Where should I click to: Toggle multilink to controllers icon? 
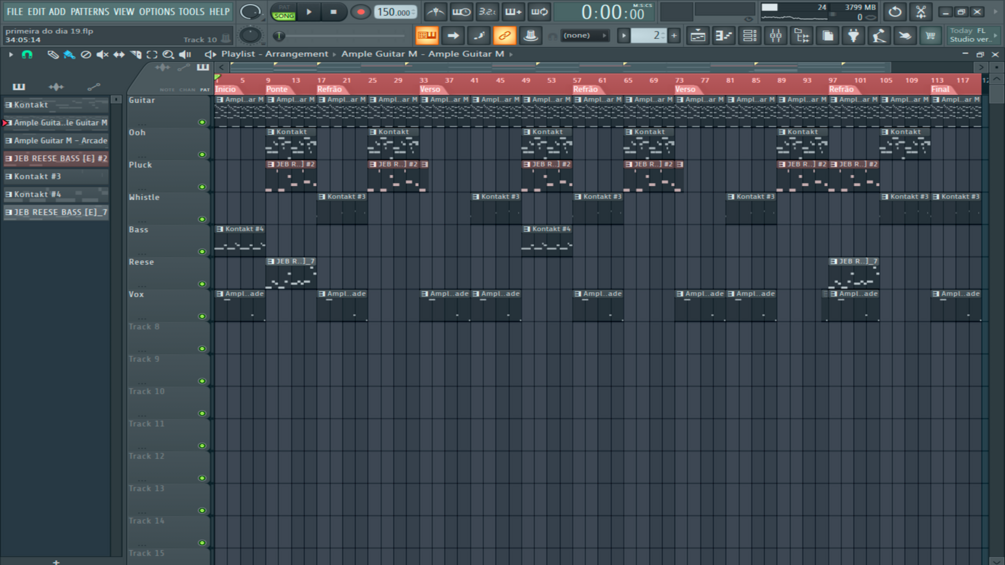504,35
